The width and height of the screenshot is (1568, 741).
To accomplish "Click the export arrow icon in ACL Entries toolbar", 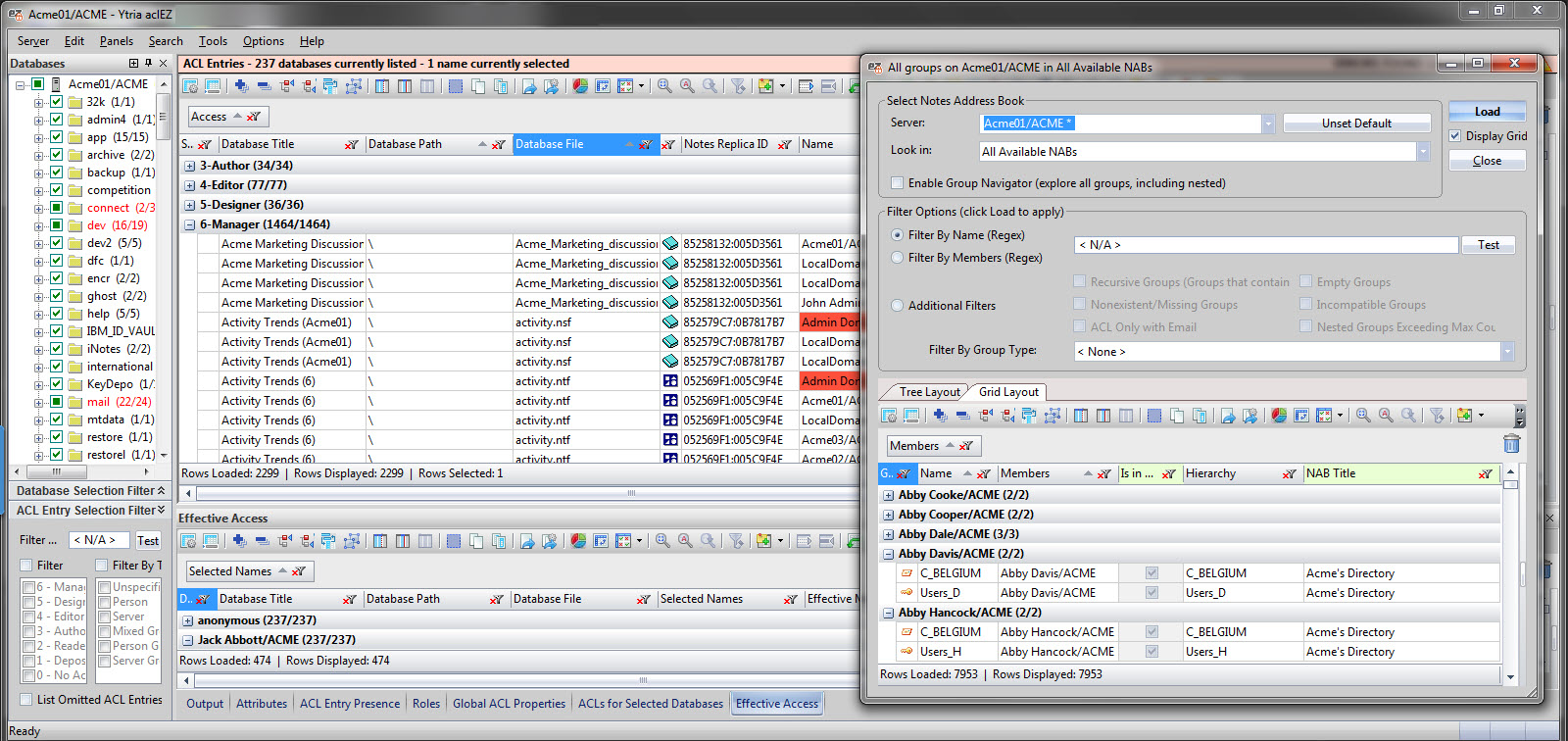I will pyautogui.click(x=529, y=86).
